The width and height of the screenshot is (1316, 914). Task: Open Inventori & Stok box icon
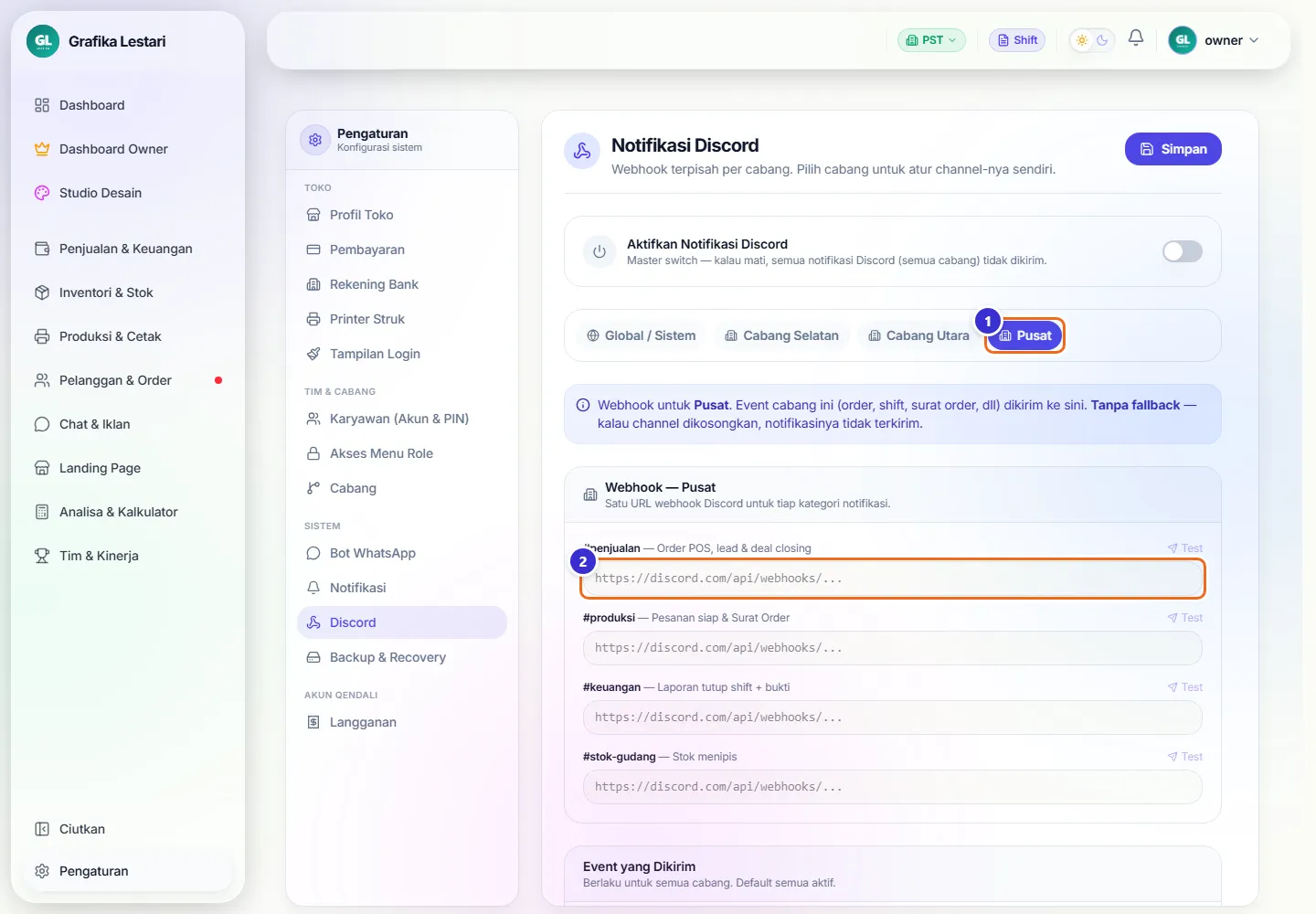coord(42,292)
